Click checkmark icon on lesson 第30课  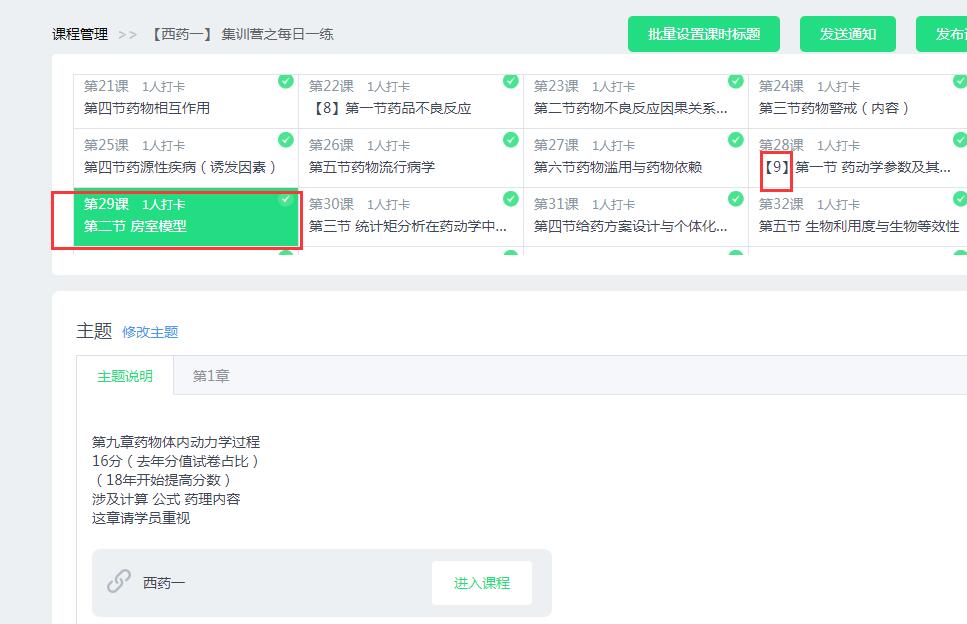(x=511, y=199)
